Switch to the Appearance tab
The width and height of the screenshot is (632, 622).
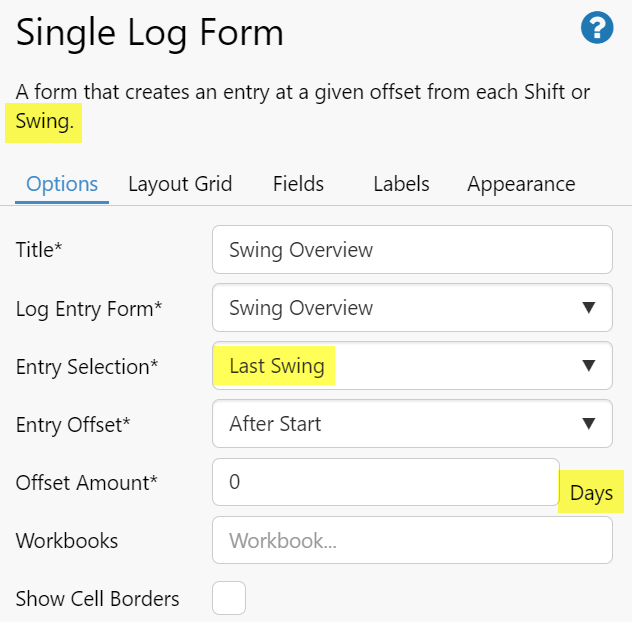pyautogui.click(x=521, y=184)
